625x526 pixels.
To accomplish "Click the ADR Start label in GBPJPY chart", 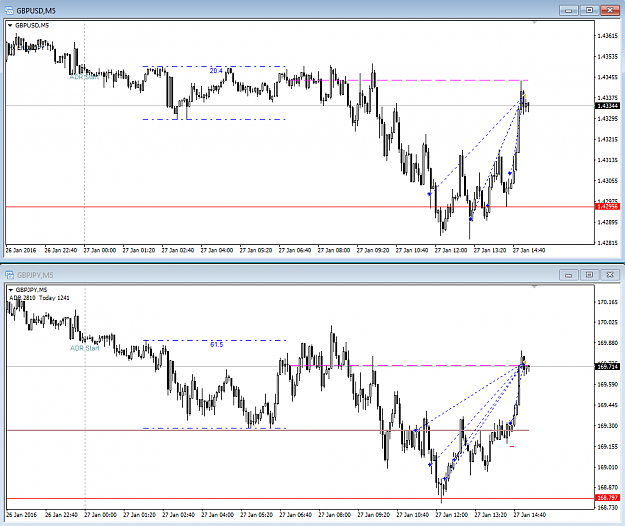I will click(85, 348).
